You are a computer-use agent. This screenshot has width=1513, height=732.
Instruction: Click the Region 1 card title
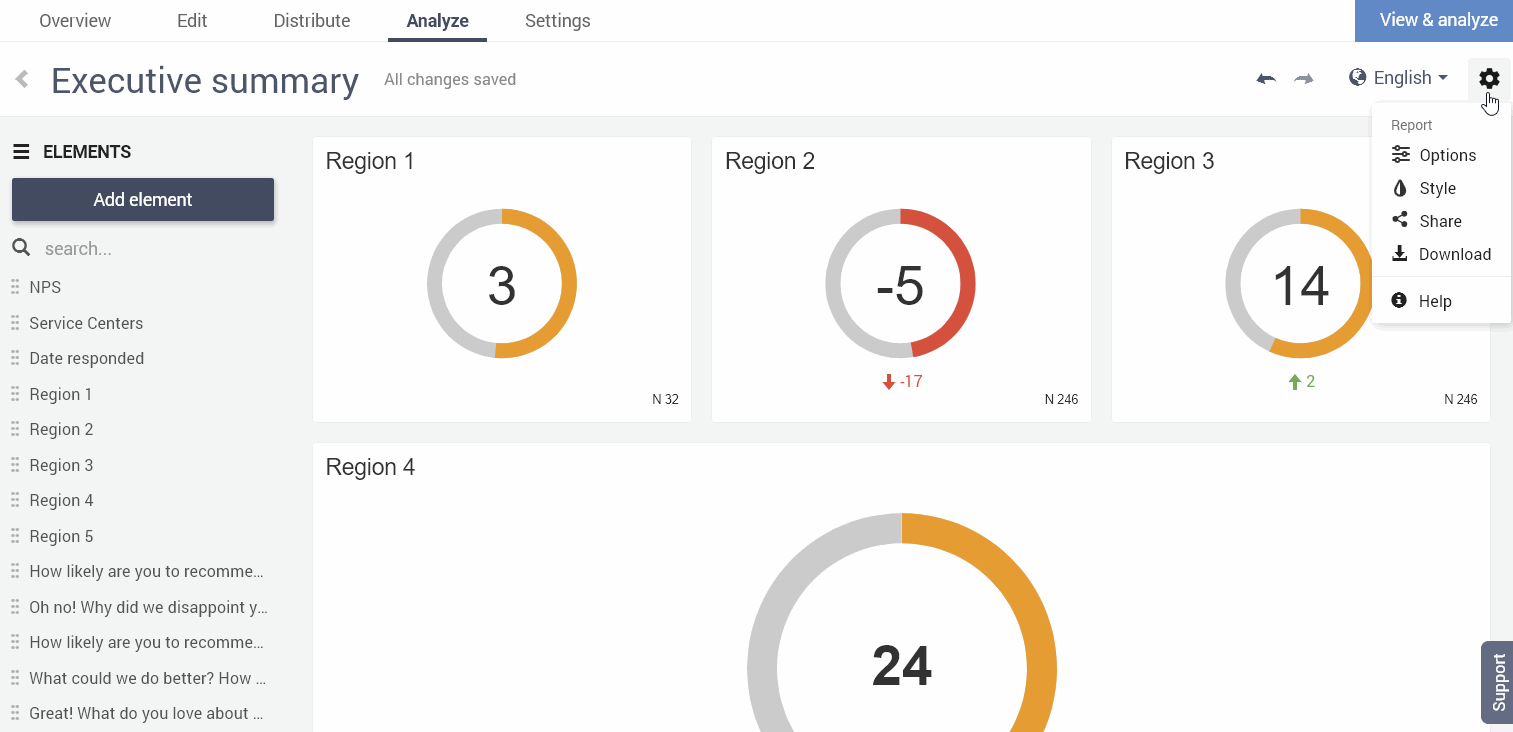[370, 161]
